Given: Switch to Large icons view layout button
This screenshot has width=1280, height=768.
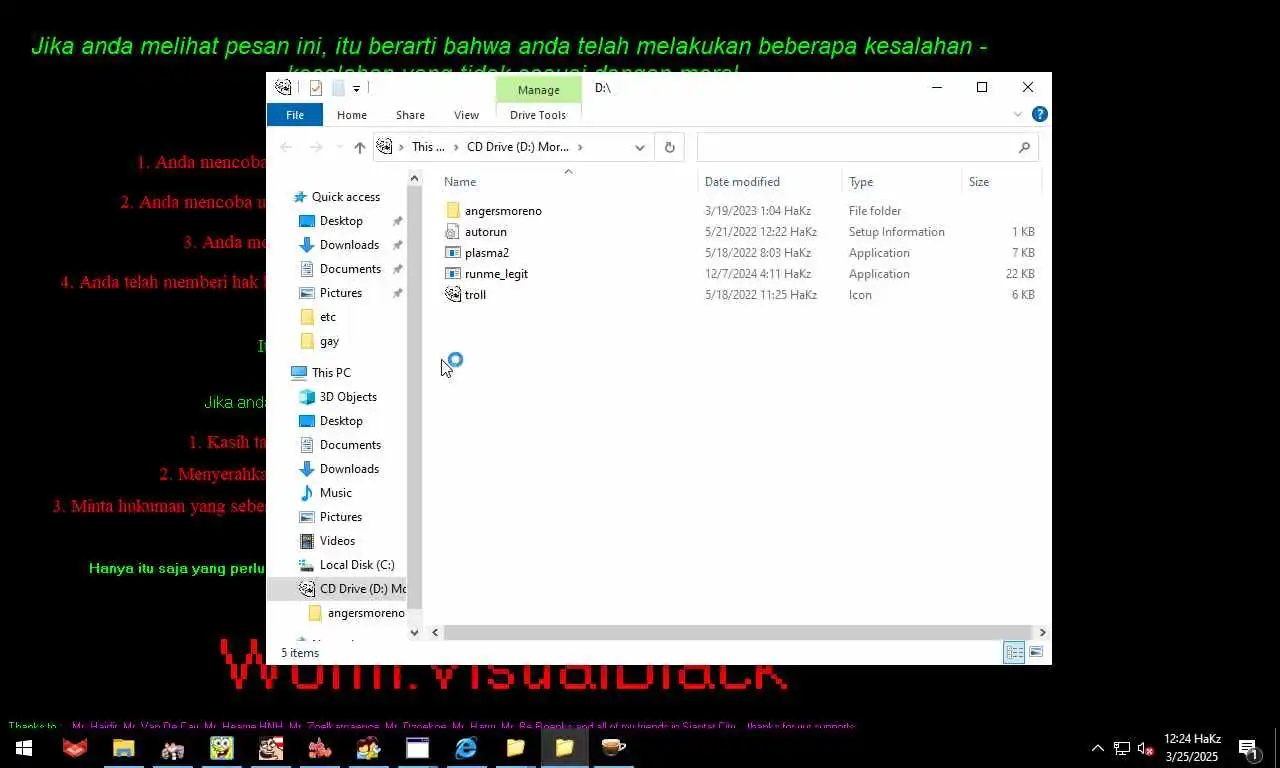Looking at the screenshot, I should coord(1036,653).
